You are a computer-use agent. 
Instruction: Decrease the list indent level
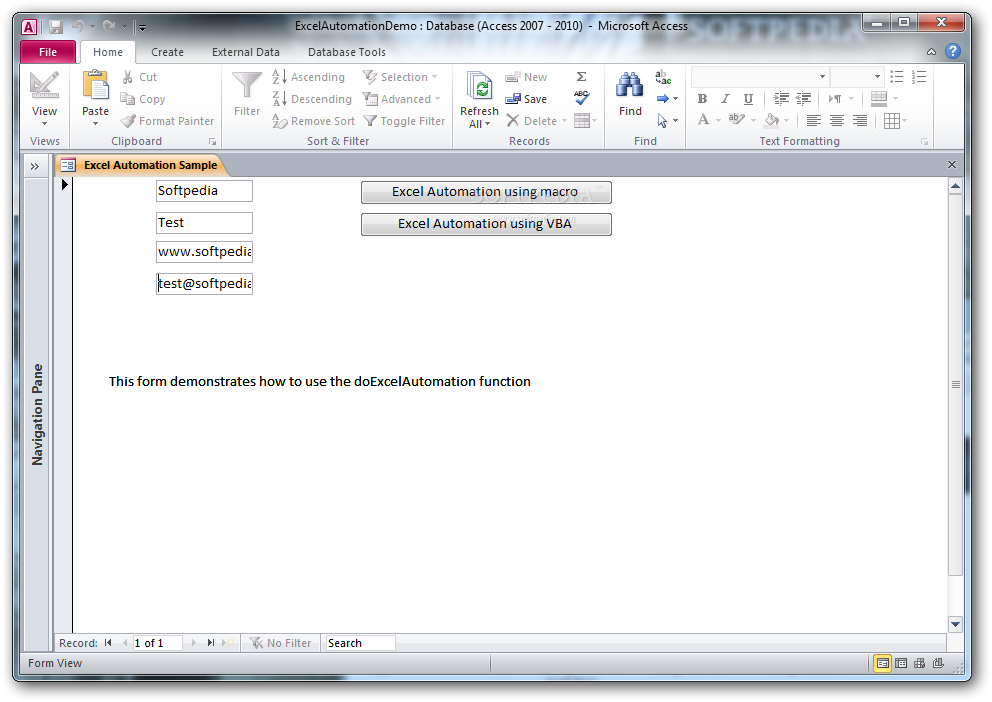[803, 99]
